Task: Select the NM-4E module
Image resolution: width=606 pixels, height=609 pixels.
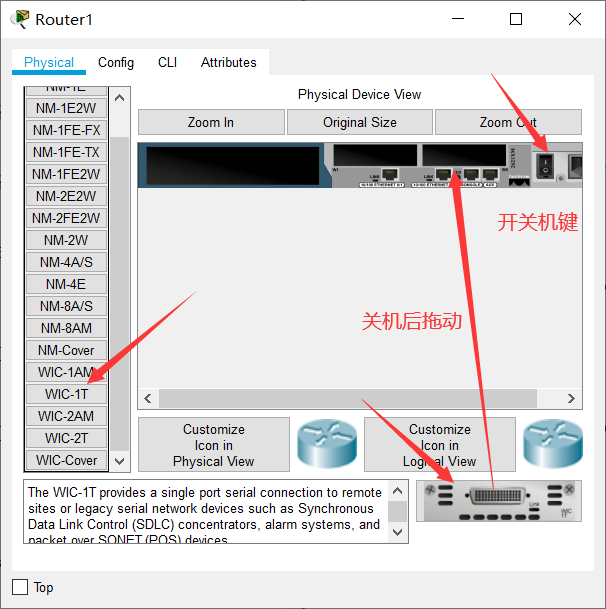Action: tap(66, 284)
